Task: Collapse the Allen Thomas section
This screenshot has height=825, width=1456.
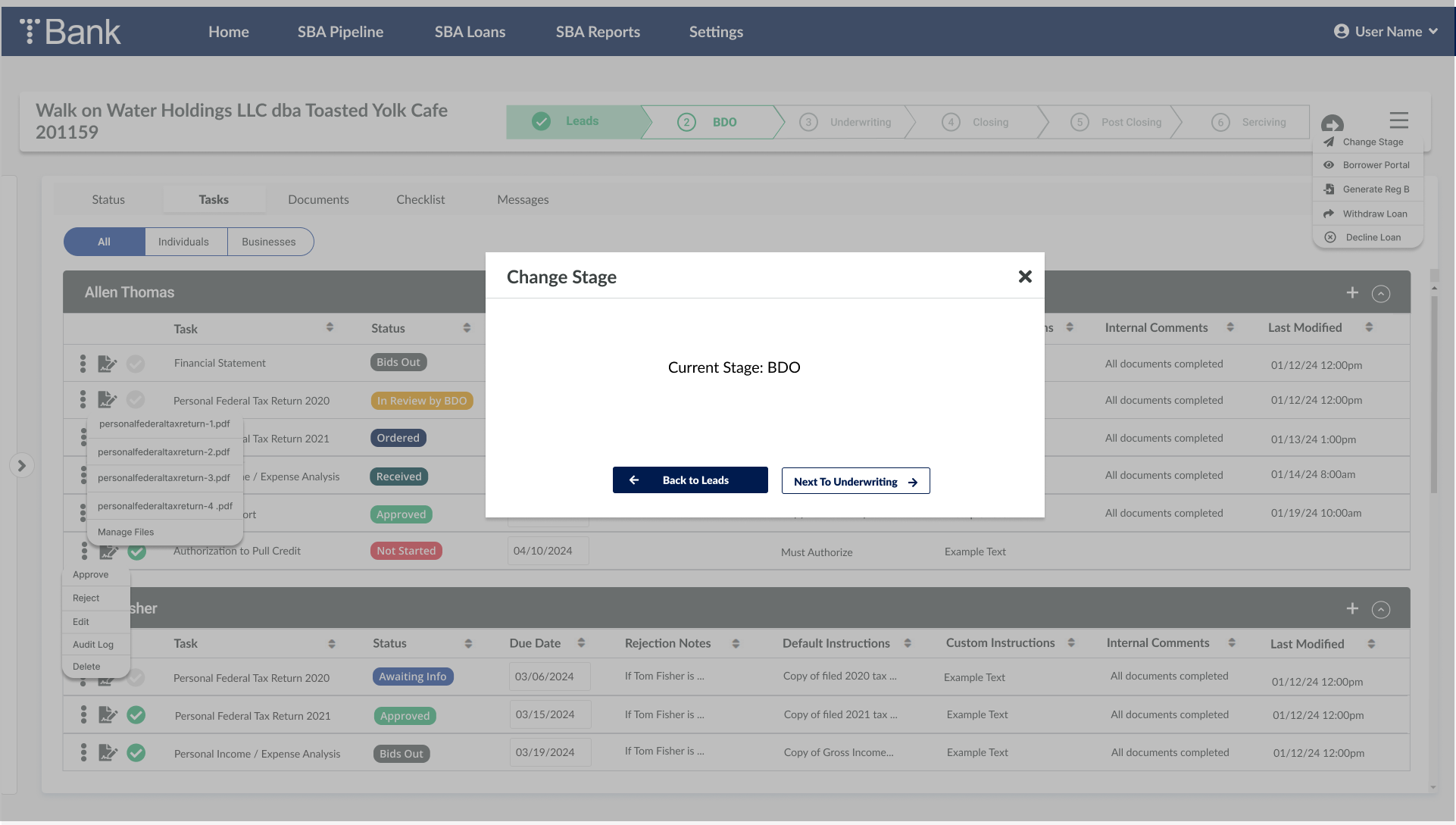Action: [x=1381, y=294]
